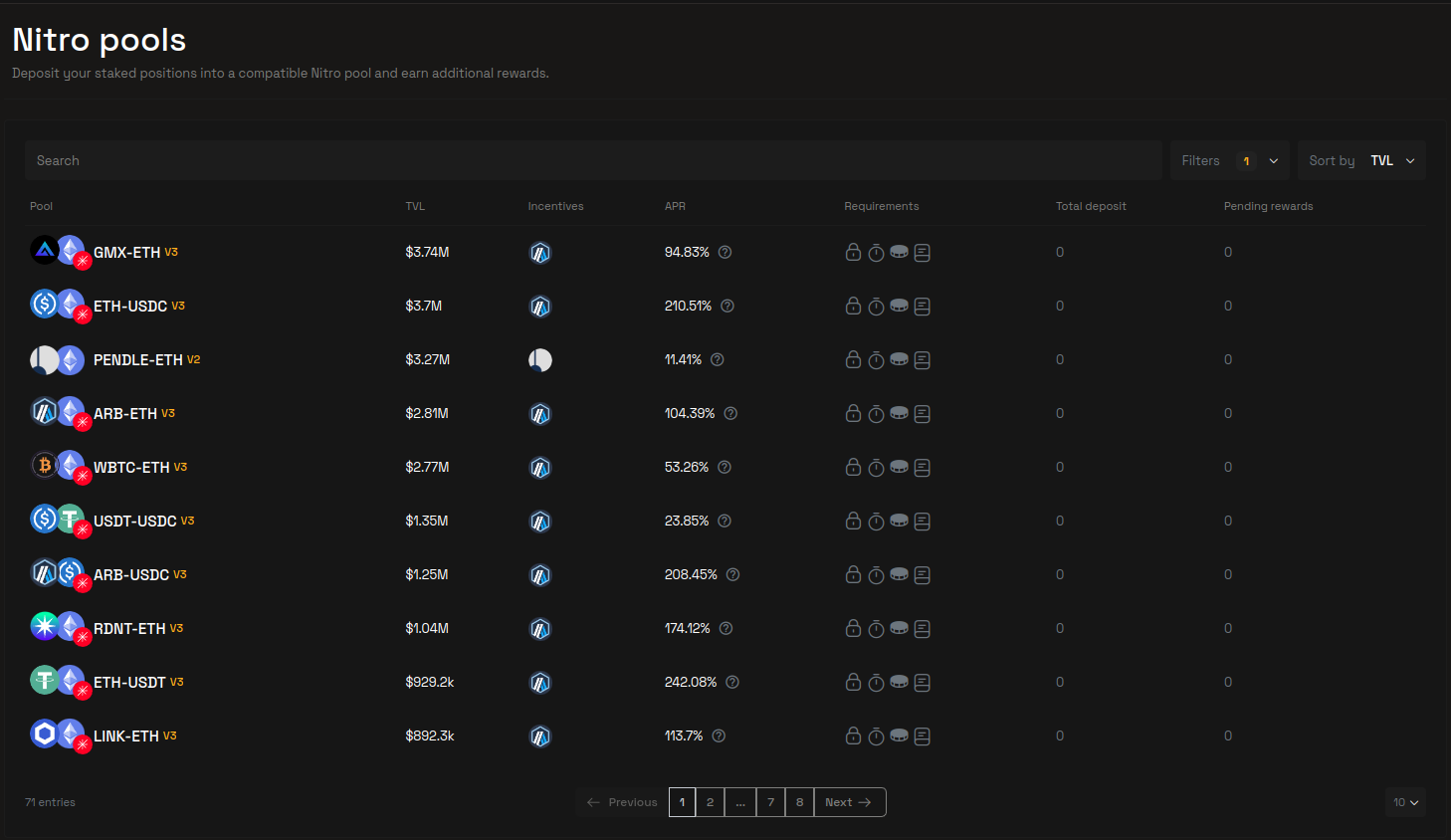Click the Incentives column header

[x=555, y=206]
